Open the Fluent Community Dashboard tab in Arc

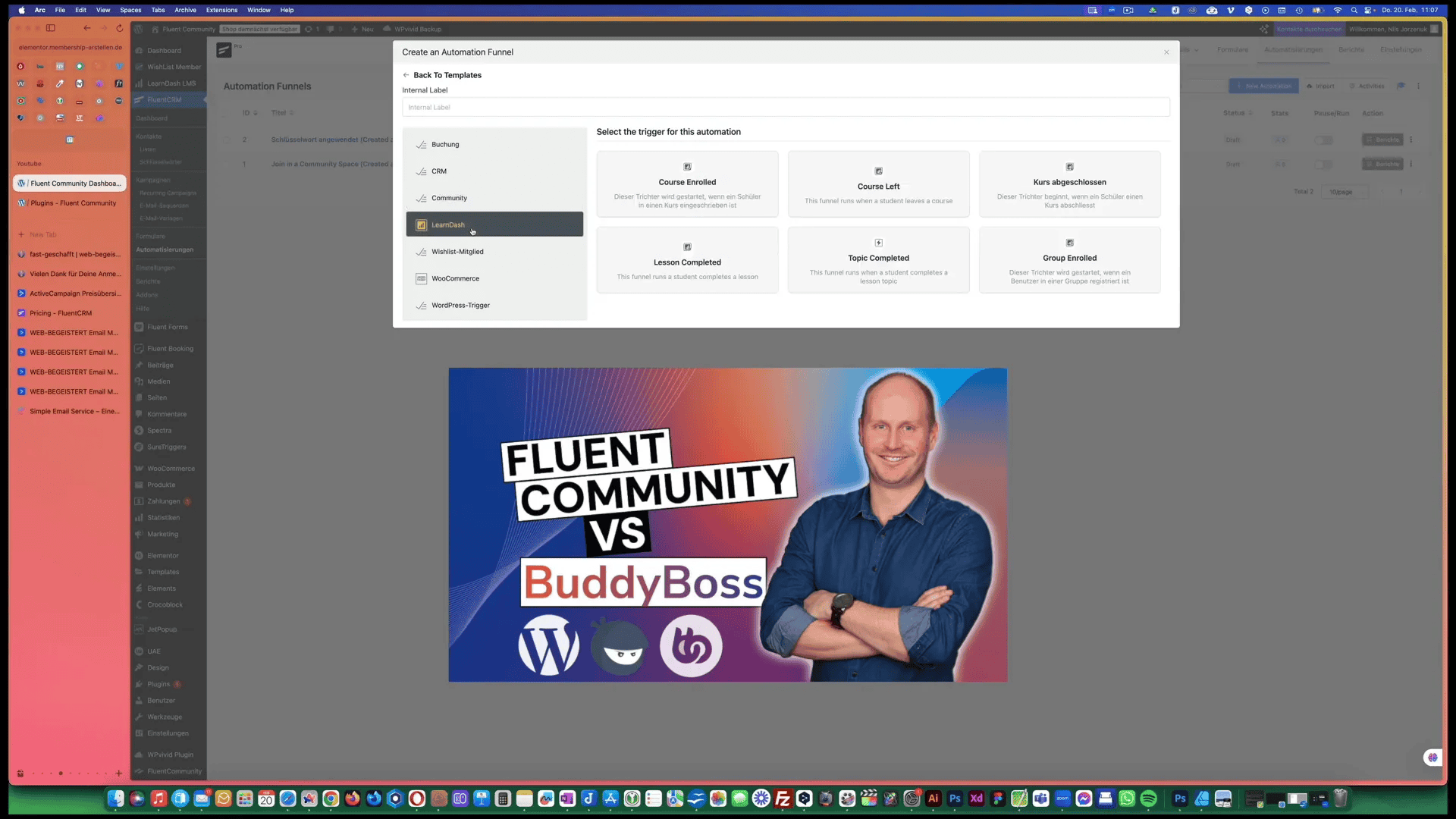(70, 184)
